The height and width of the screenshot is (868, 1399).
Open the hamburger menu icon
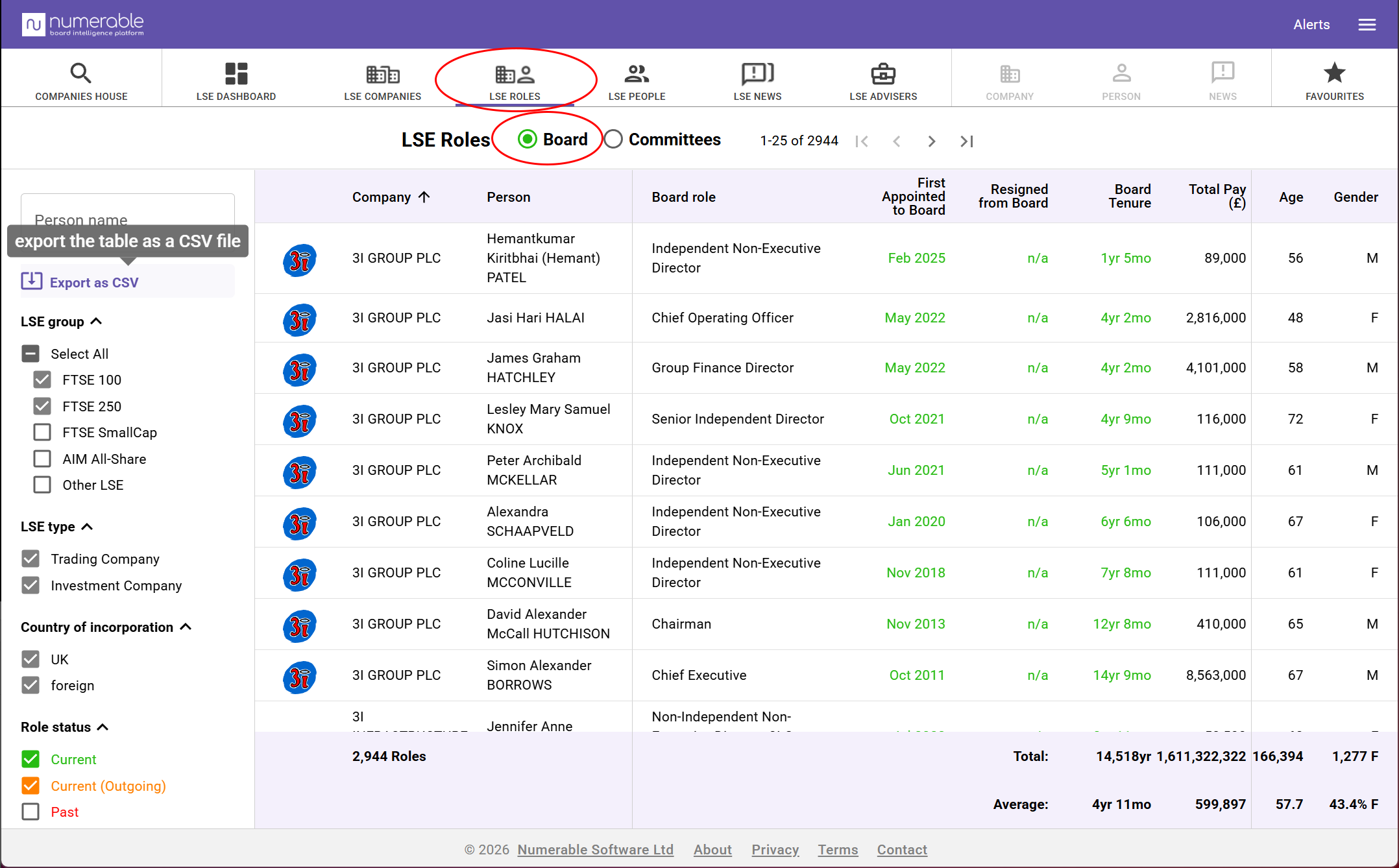(1367, 25)
